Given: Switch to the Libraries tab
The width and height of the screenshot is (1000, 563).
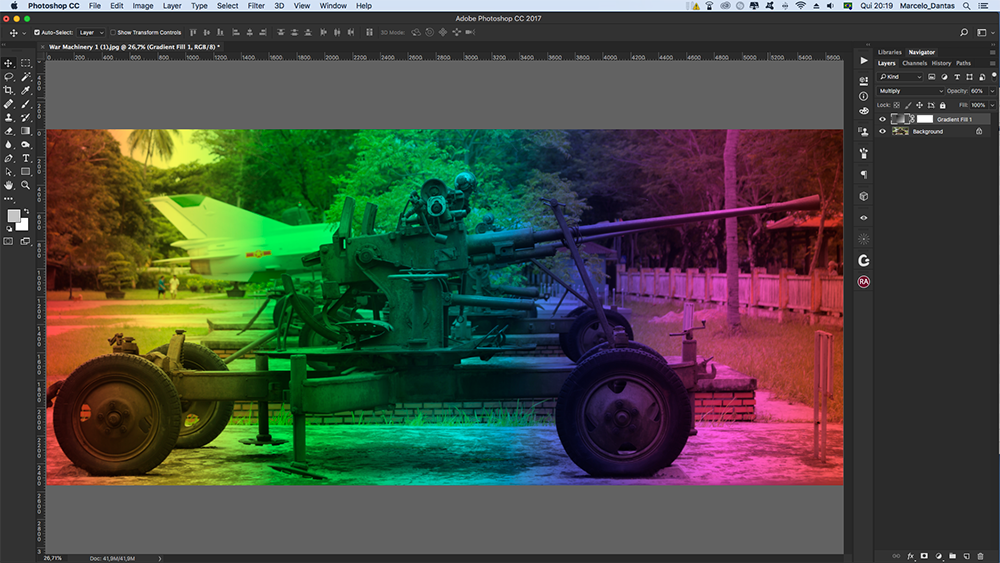Looking at the screenshot, I should pos(890,52).
